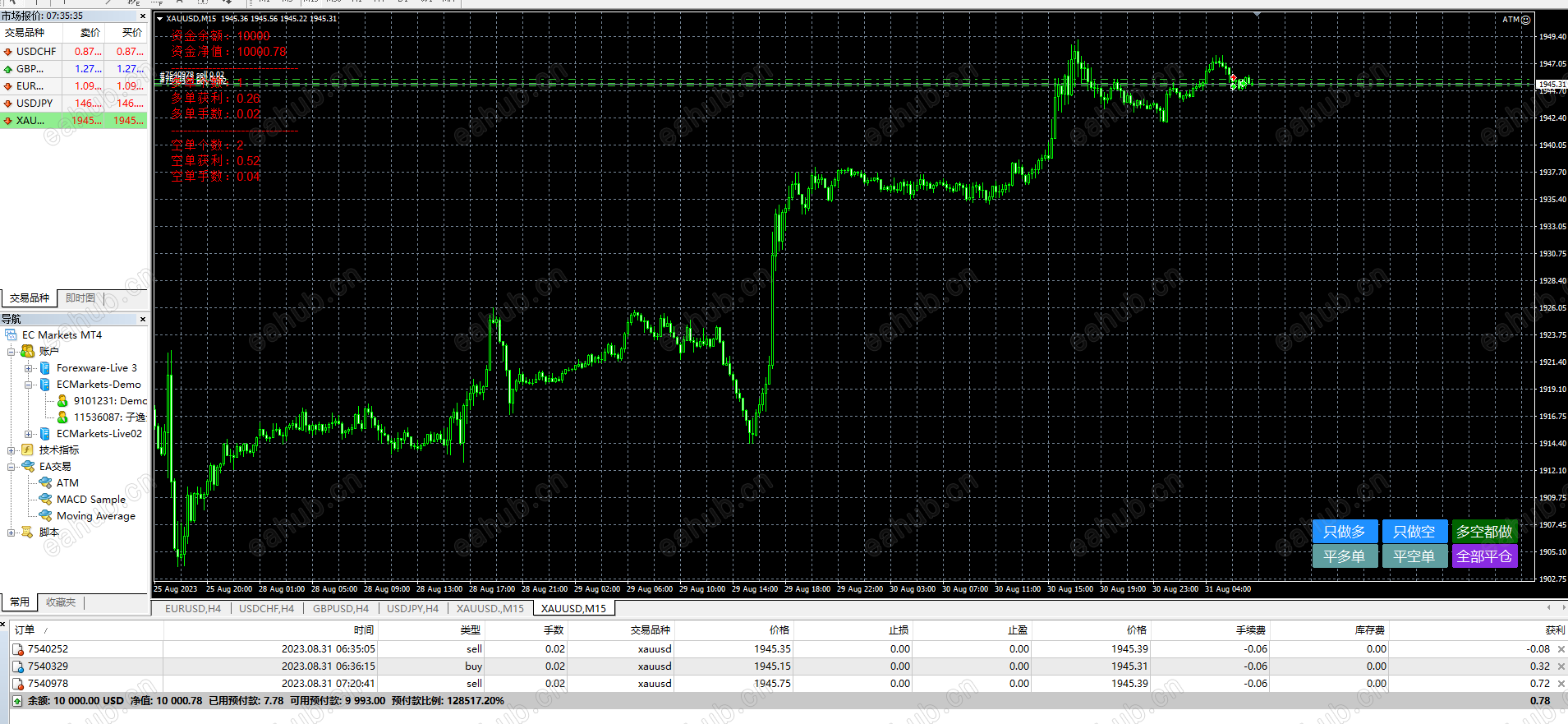Click the 平多单 close longs button

tap(1345, 556)
